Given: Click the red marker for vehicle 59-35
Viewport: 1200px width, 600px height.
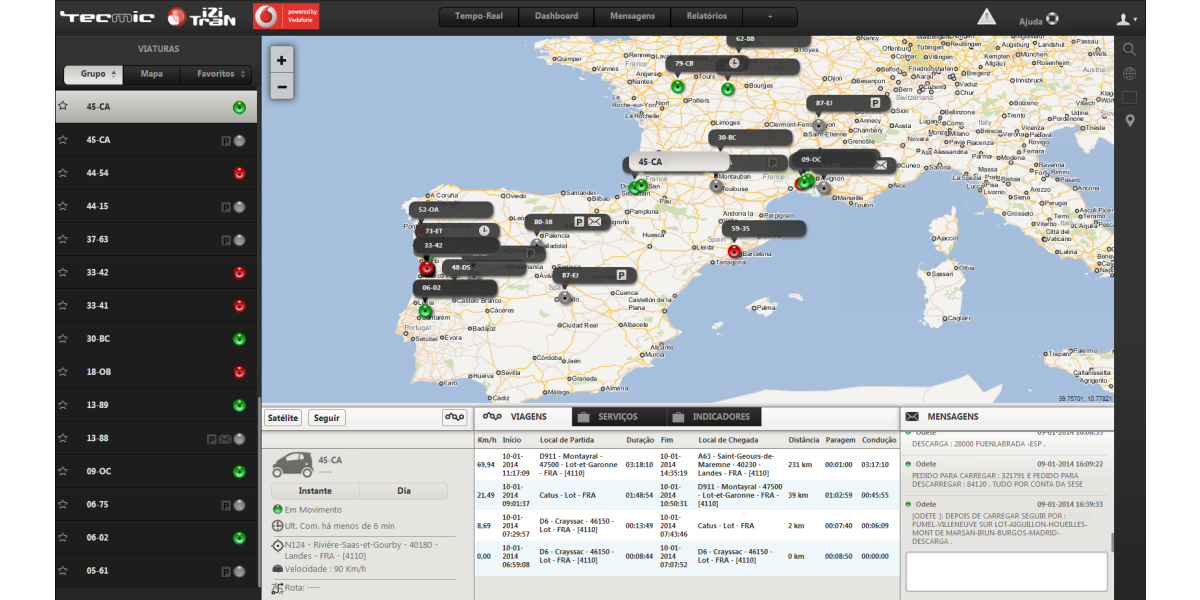Looking at the screenshot, I should click(x=734, y=252).
